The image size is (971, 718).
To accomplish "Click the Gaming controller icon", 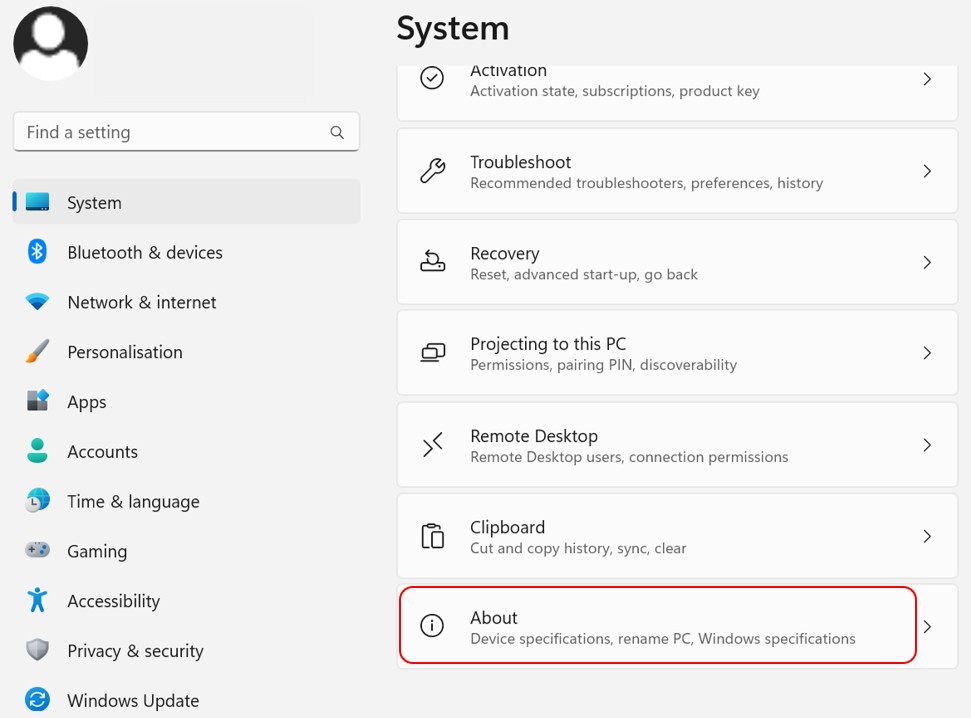I will [37, 549].
